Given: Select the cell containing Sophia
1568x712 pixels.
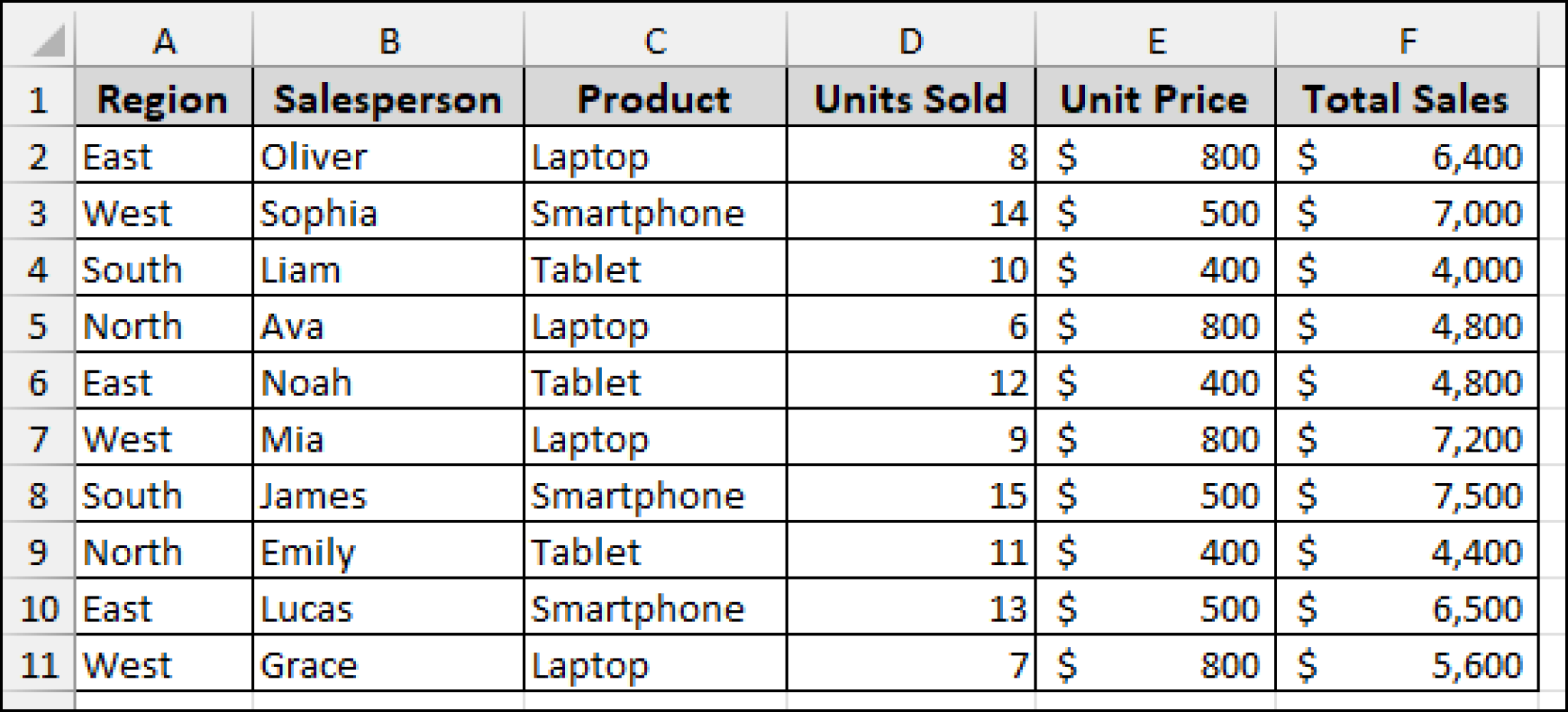Looking at the screenshot, I should pos(387,213).
